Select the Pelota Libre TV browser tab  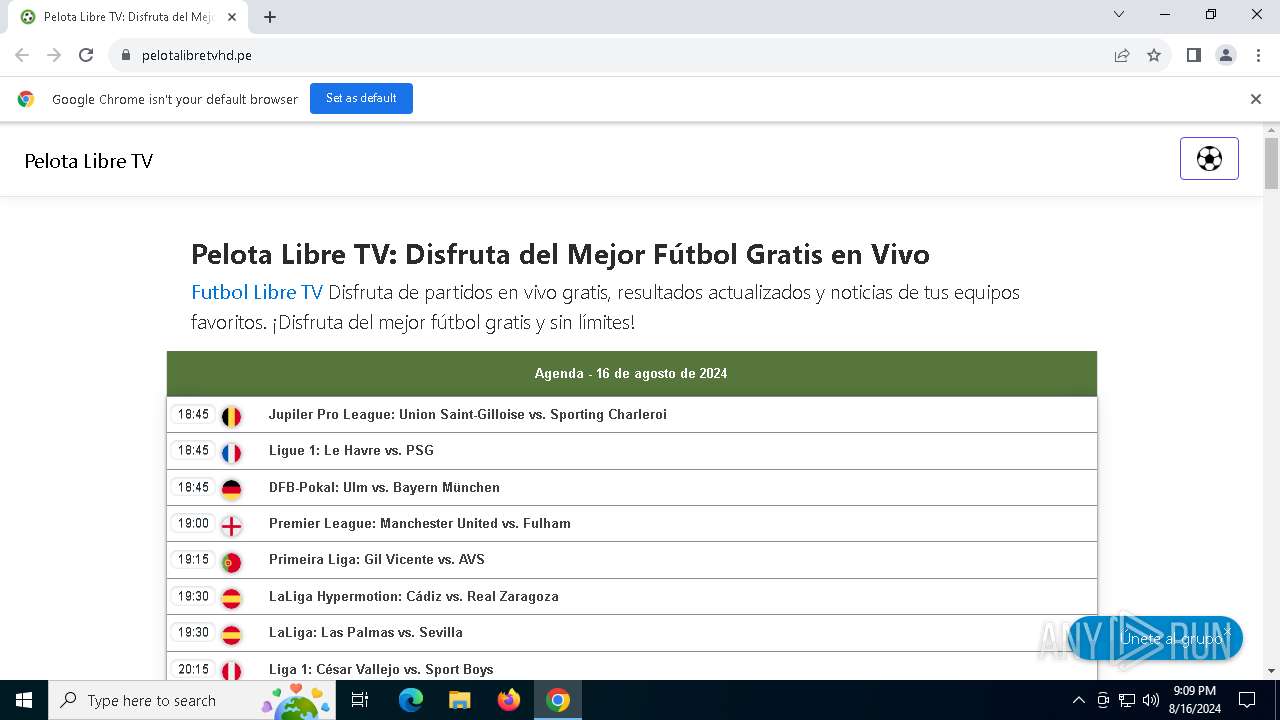[x=128, y=17]
